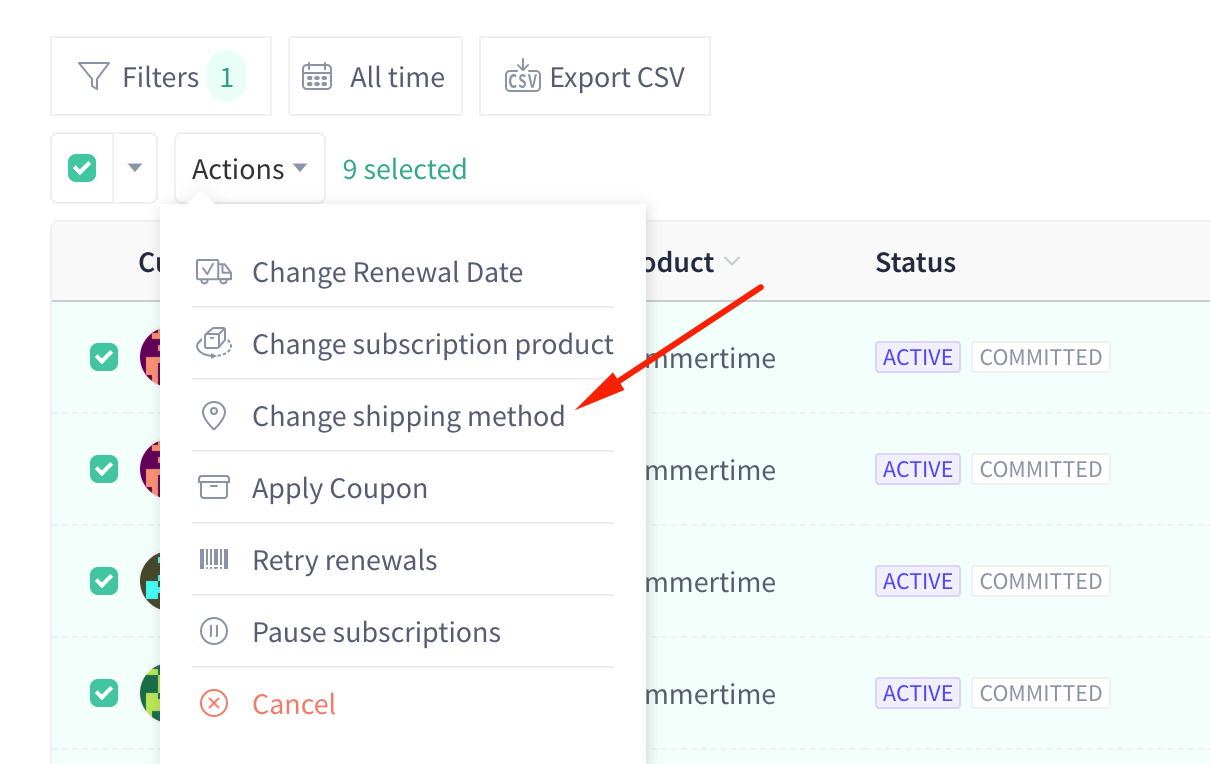Open the arrow dropdown beside select-all checkbox
The height and width of the screenshot is (764, 1210).
point(135,168)
